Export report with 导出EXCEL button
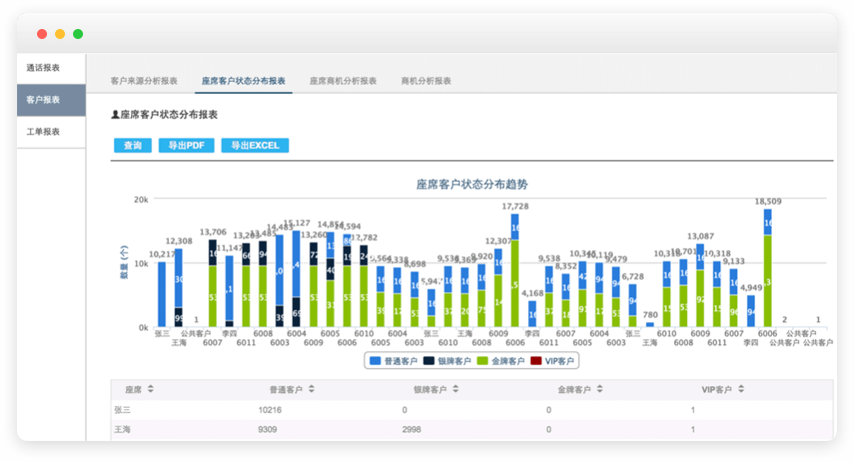Viewport: 854px width, 462px height. pos(254,145)
